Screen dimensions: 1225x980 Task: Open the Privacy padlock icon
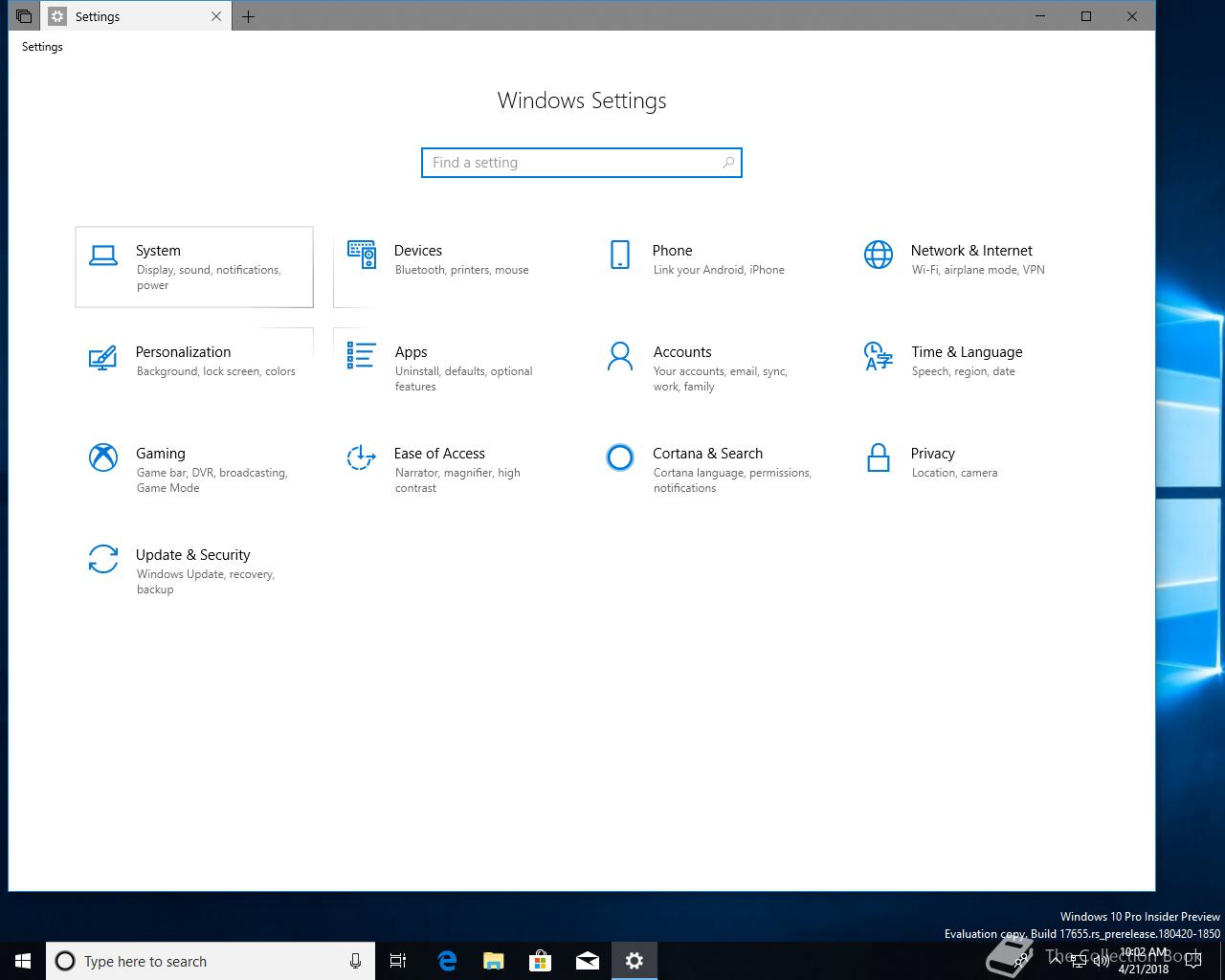pyautogui.click(x=878, y=457)
